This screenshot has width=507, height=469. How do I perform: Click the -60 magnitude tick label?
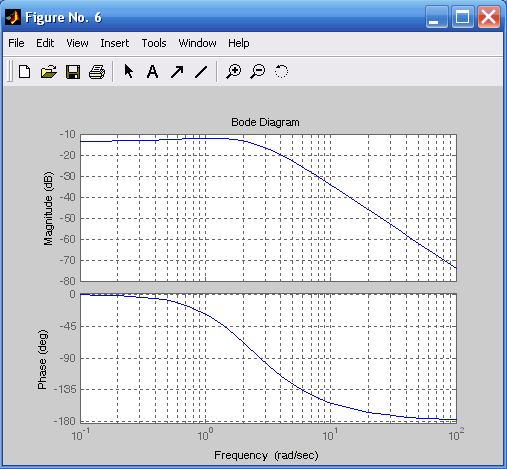click(x=68, y=239)
